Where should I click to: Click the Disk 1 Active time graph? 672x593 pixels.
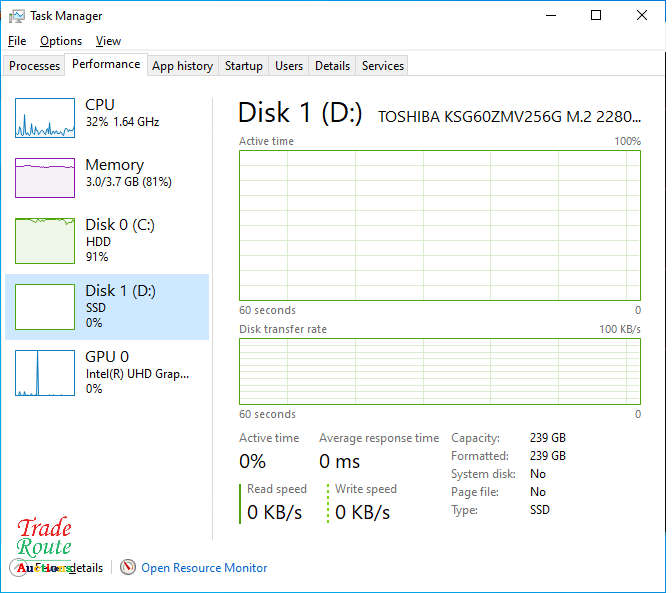(439, 225)
